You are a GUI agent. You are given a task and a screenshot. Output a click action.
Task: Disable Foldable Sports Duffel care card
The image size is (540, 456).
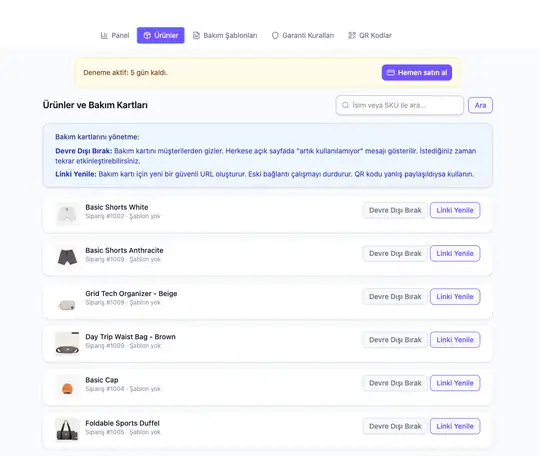395,426
